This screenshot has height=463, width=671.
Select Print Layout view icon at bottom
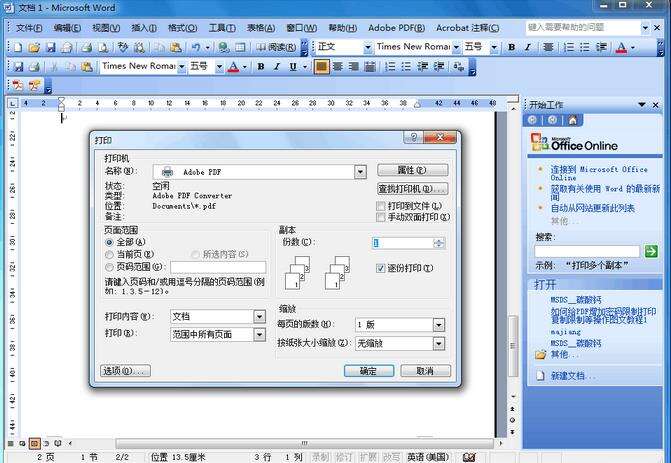coord(35,443)
